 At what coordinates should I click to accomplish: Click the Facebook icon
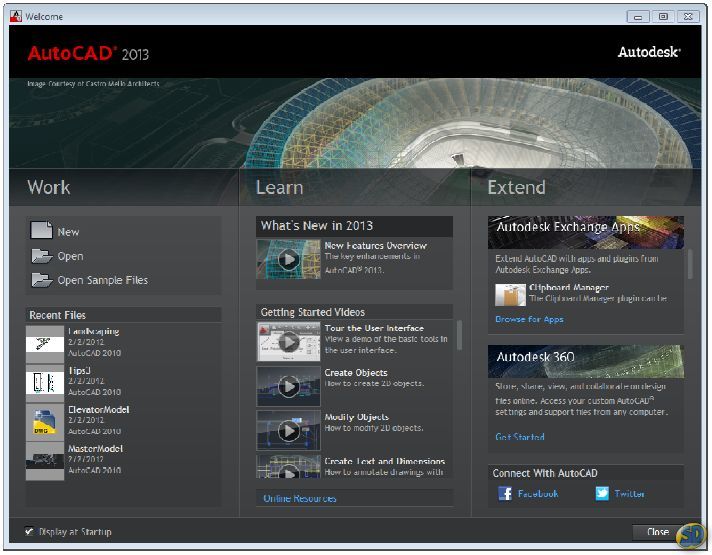point(505,493)
